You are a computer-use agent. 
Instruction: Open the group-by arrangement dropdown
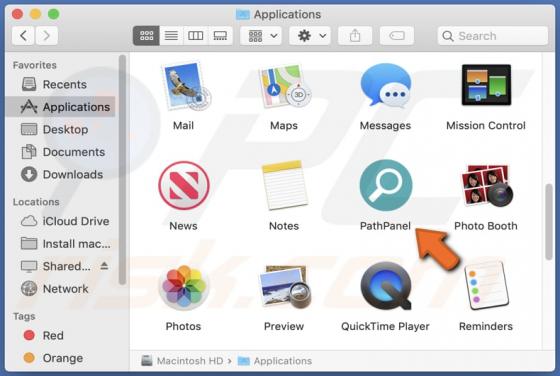pyautogui.click(x=261, y=36)
